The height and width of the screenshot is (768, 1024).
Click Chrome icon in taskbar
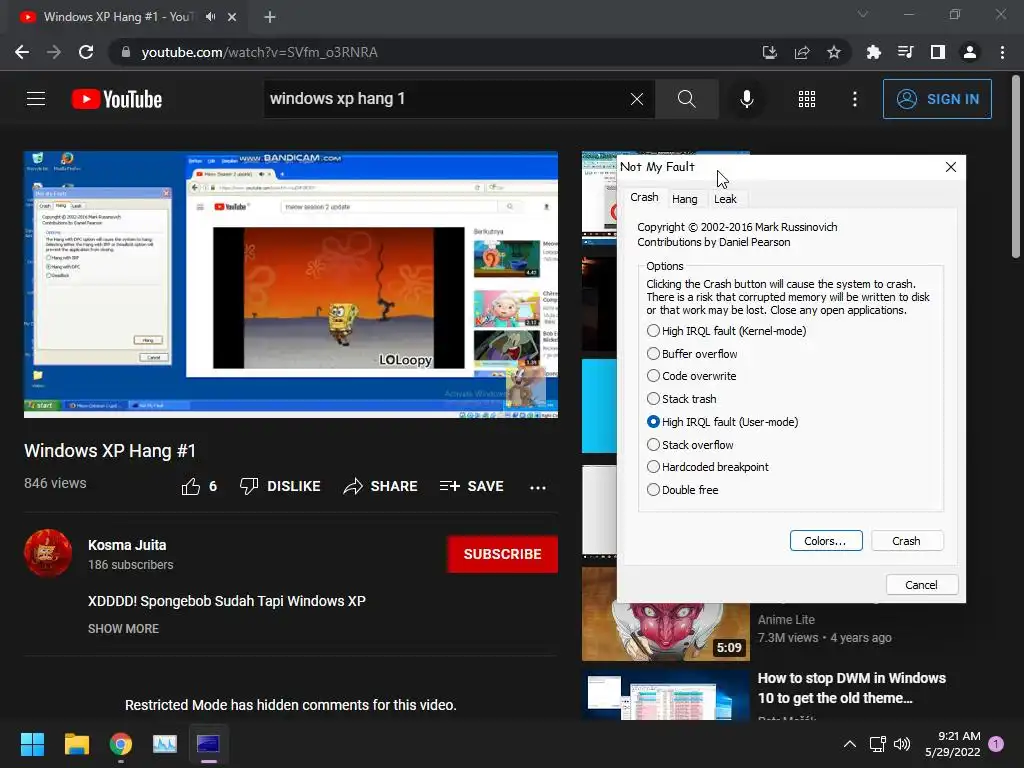(x=121, y=744)
